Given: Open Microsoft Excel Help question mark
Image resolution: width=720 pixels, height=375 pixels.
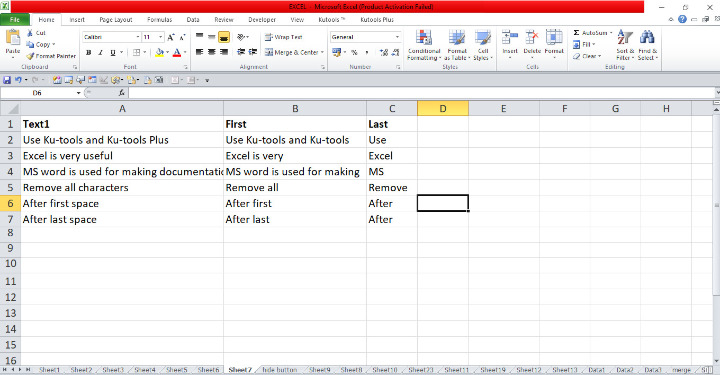Looking at the screenshot, I should point(682,19).
